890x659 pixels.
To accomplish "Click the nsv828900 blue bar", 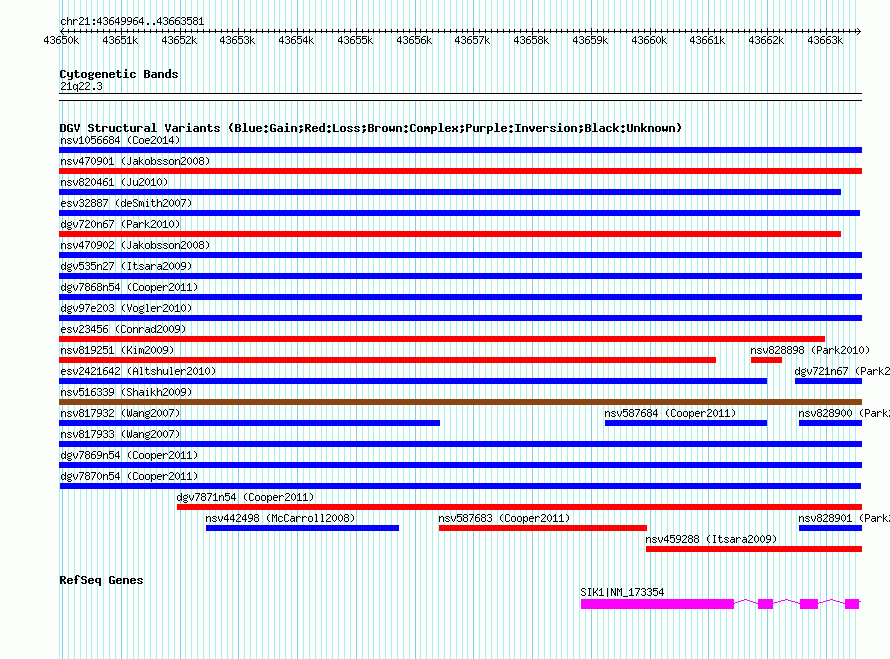I will [830, 423].
